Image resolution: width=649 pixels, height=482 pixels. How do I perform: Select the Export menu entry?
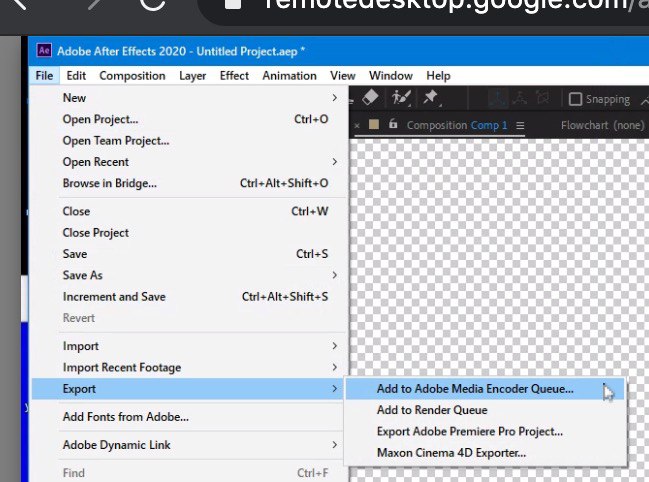[x=188, y=389]
